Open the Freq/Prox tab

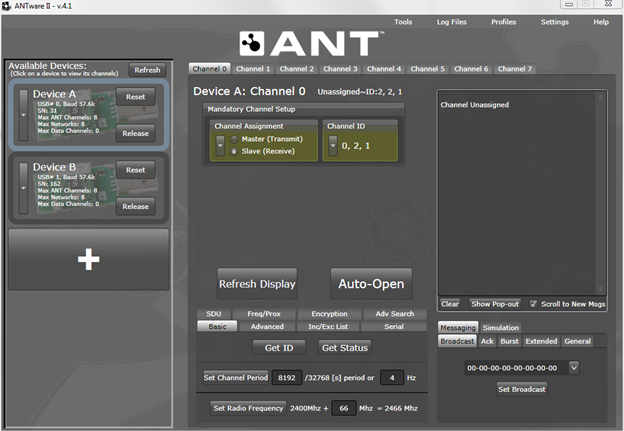click(264, 314)
